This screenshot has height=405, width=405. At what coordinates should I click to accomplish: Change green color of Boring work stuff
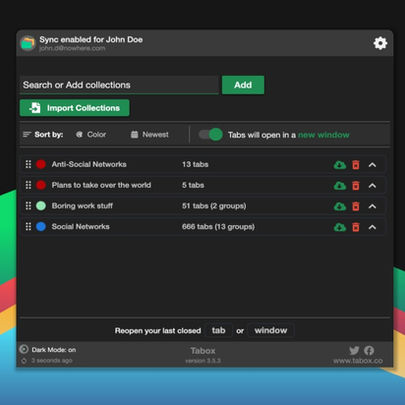click(x=41, y=206)
